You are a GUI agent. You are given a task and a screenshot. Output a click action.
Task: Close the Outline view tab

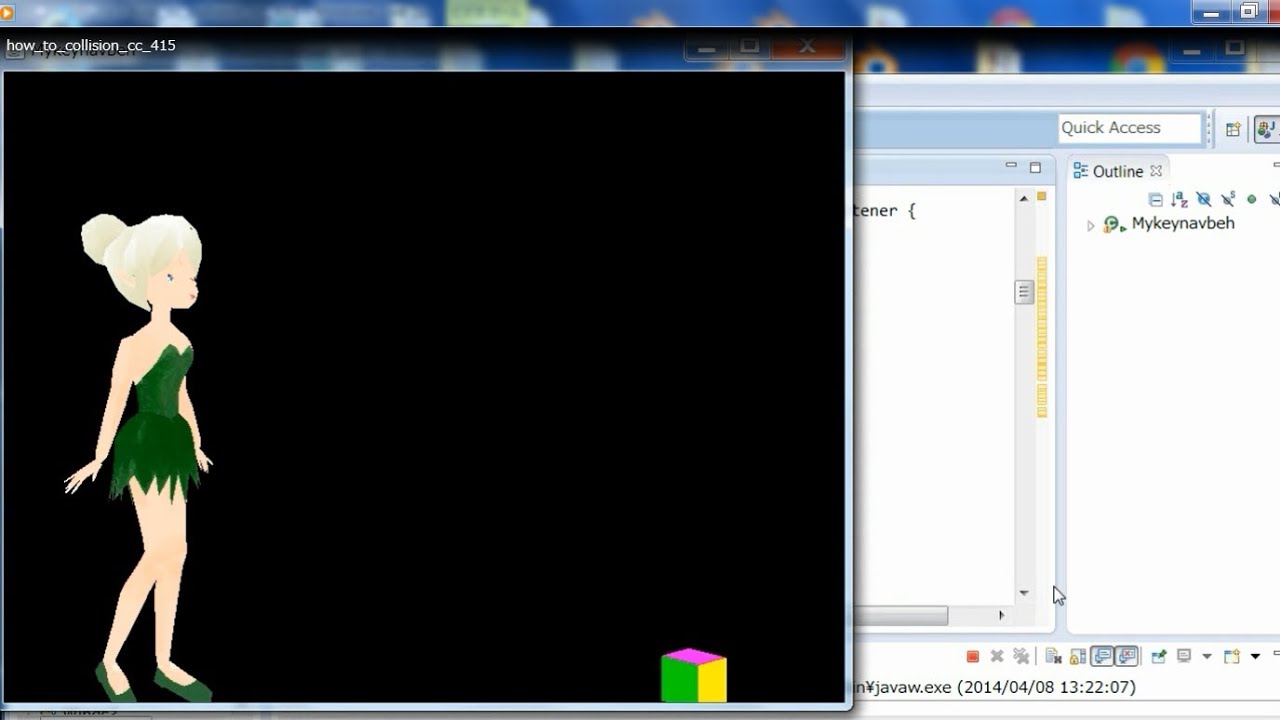1156,171
